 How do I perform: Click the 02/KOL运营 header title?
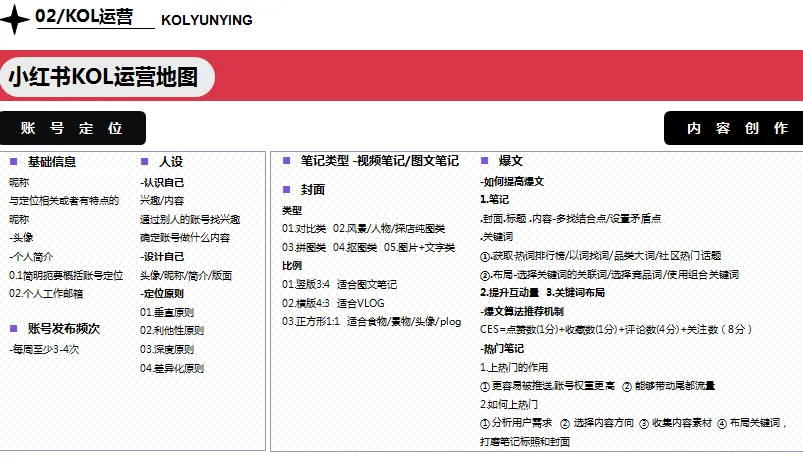tap(84, 16)
